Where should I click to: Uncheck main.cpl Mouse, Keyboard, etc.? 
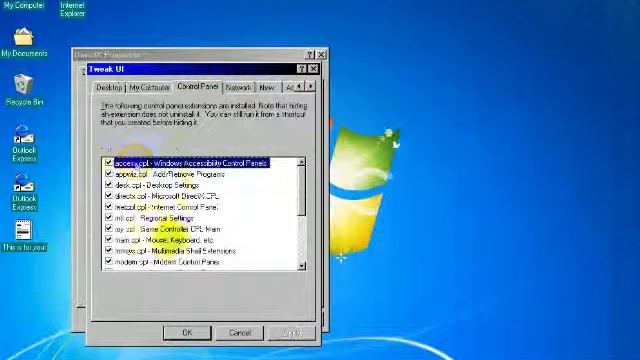[109, 240]
